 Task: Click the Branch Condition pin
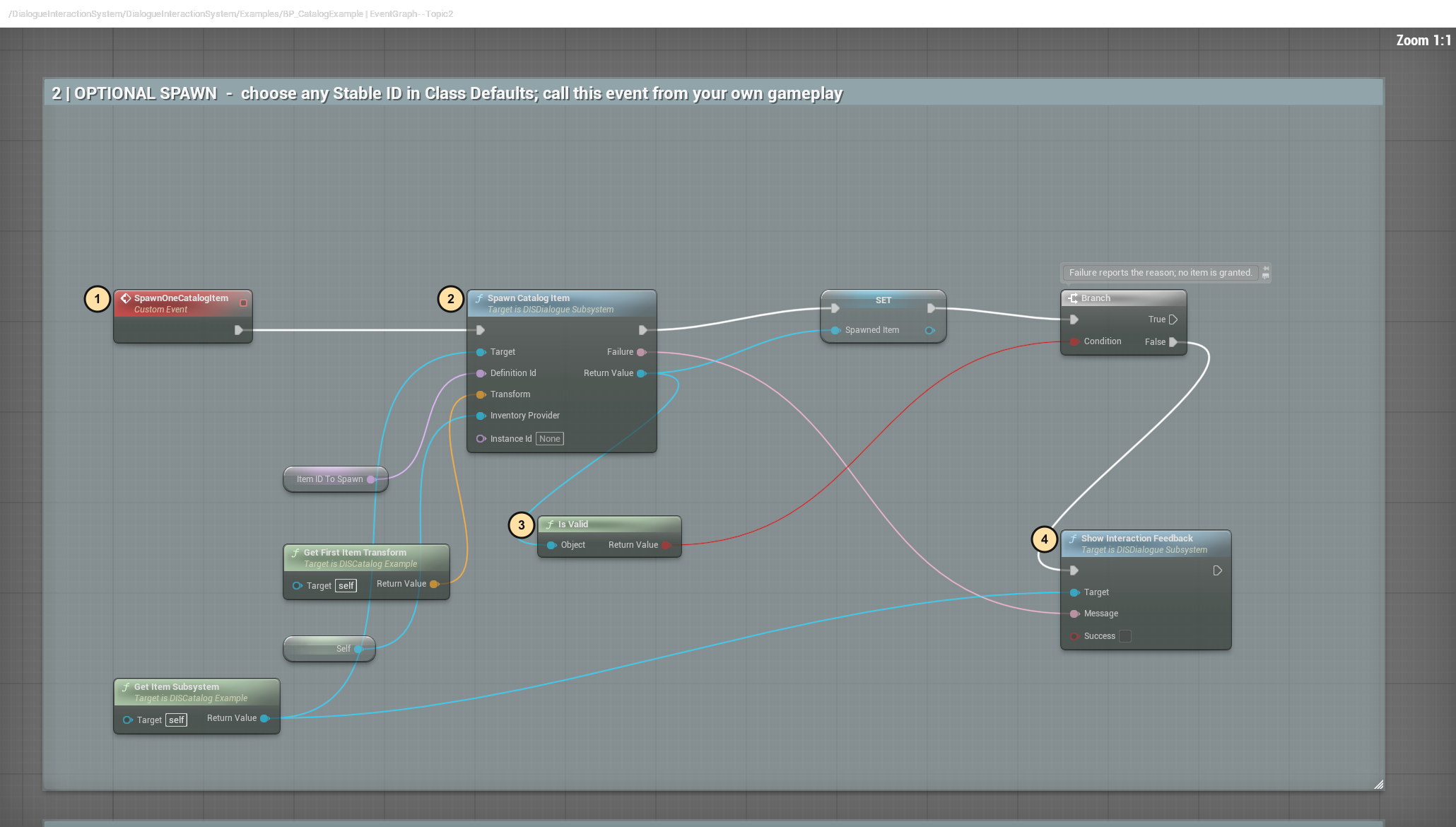coord(1074,341)
